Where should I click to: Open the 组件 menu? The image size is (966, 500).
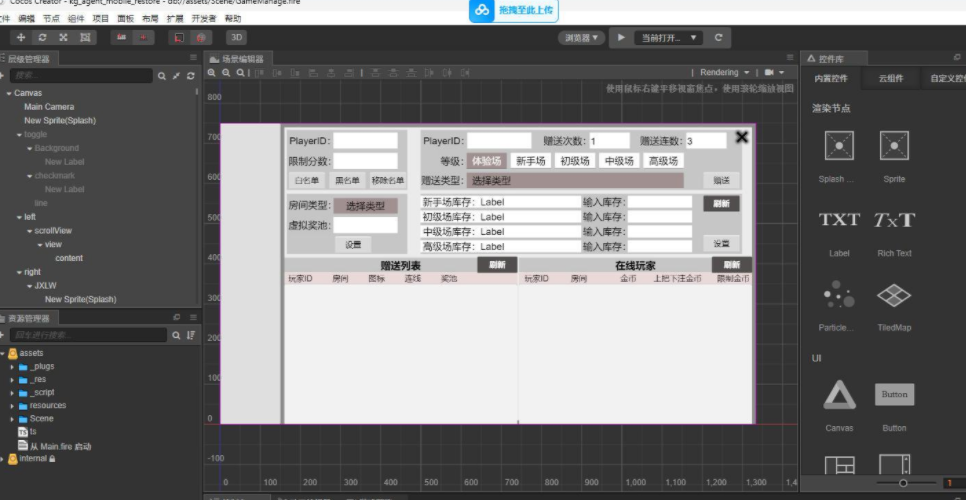(x=76, y=19)
